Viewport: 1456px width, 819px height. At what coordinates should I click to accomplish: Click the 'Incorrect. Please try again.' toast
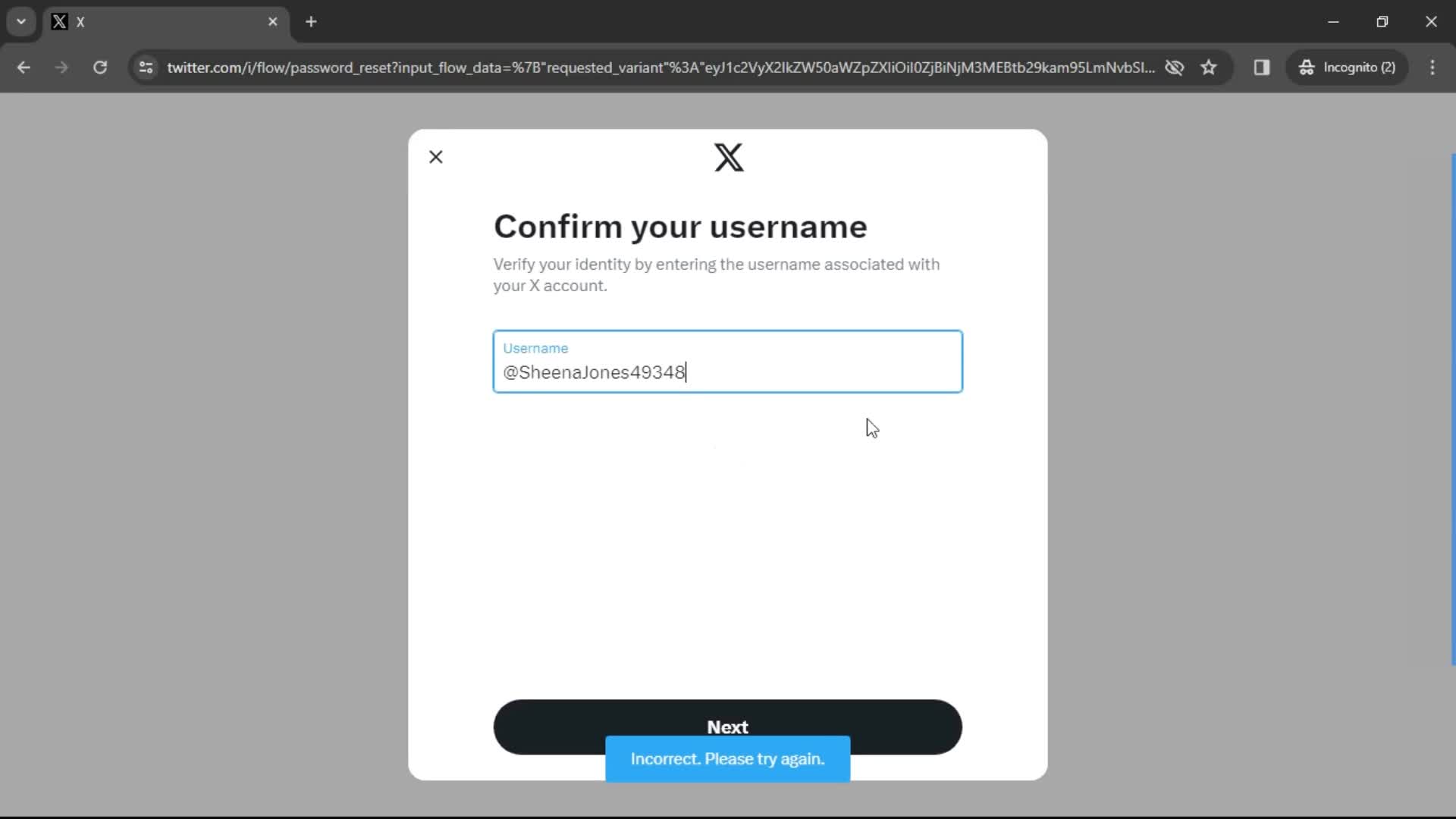pyautogui.click(x=727, y=758)
